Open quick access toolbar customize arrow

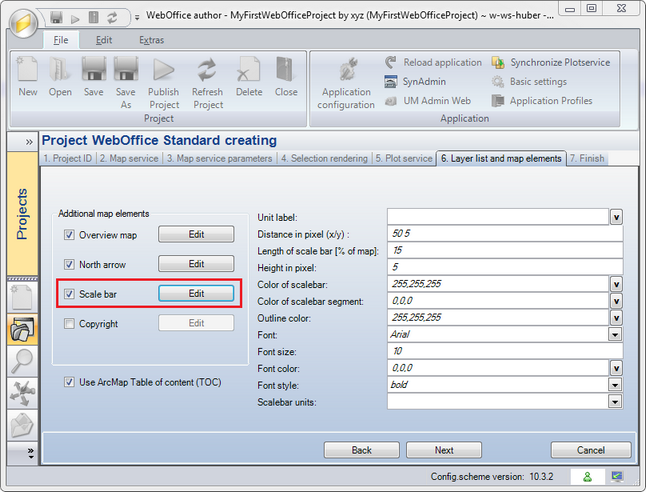pyautogui.click(x=137, y=17)
